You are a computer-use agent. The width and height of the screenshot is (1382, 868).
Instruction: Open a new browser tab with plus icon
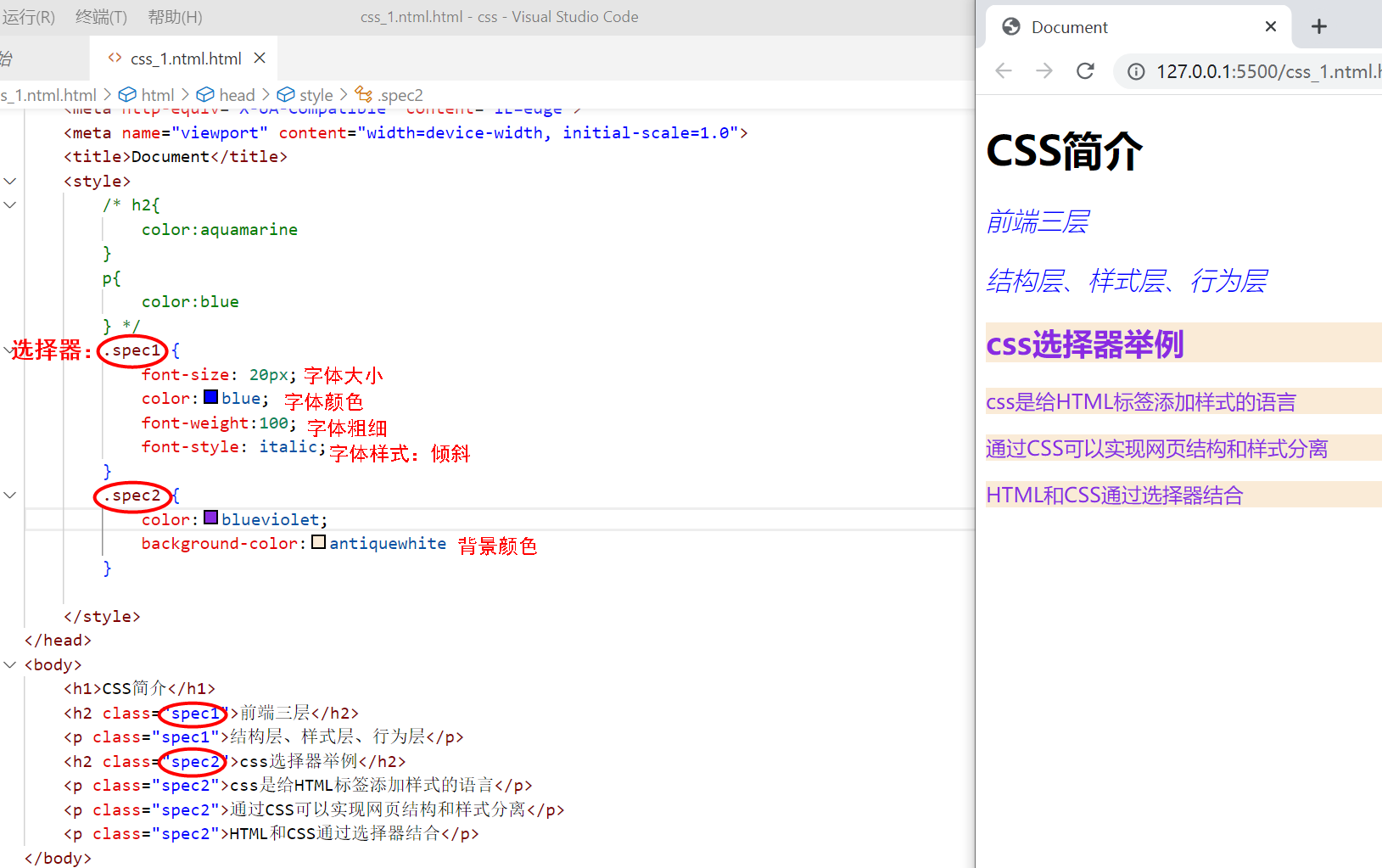[1318, 26]
